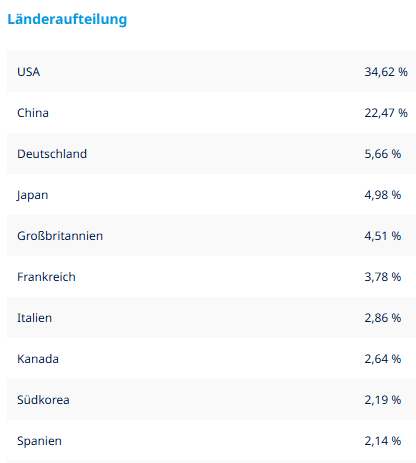Click the 5,66 % Deutschland value
The height and width of the screenshot is (463, 416).
point(382,154)
